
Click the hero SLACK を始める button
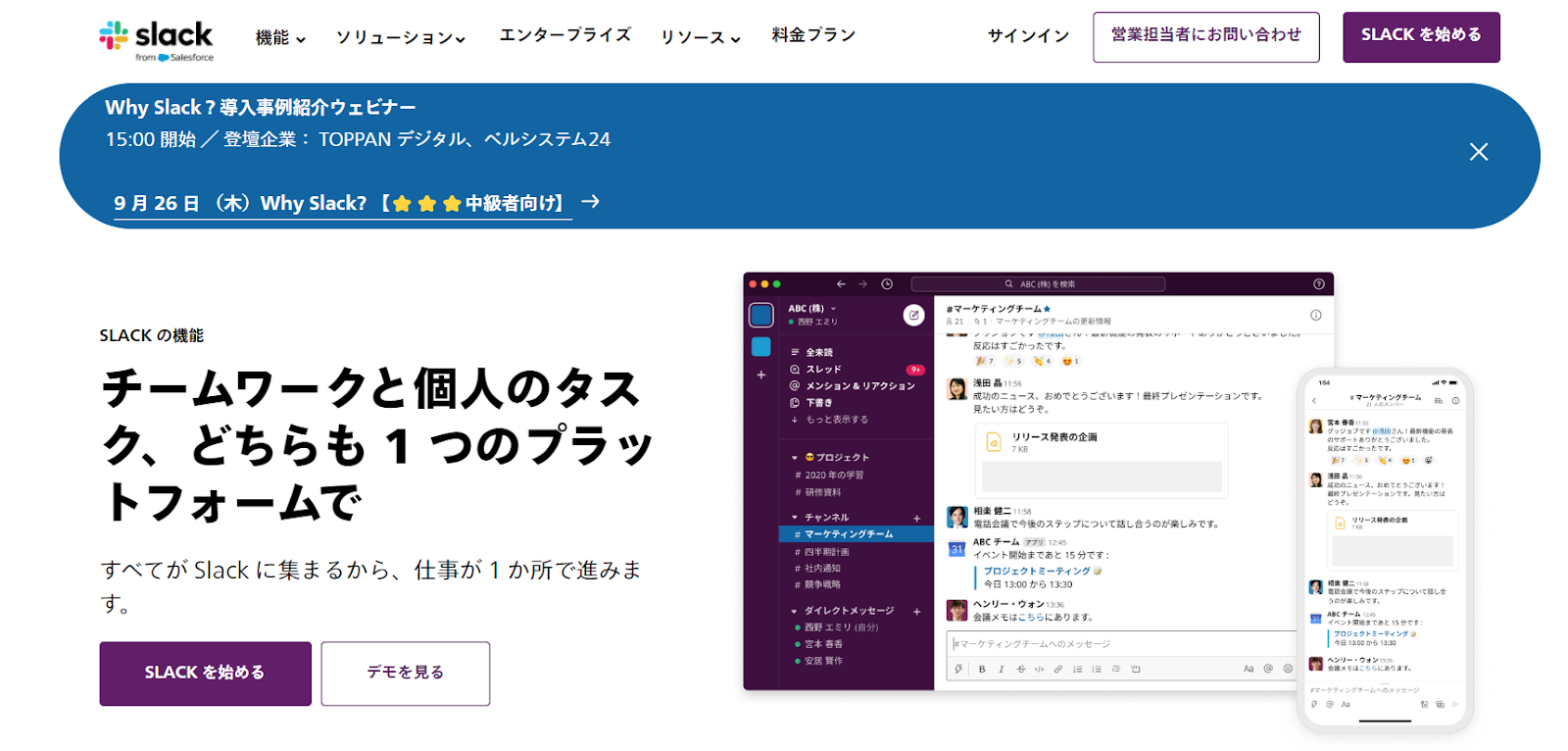tap(205, 674)
